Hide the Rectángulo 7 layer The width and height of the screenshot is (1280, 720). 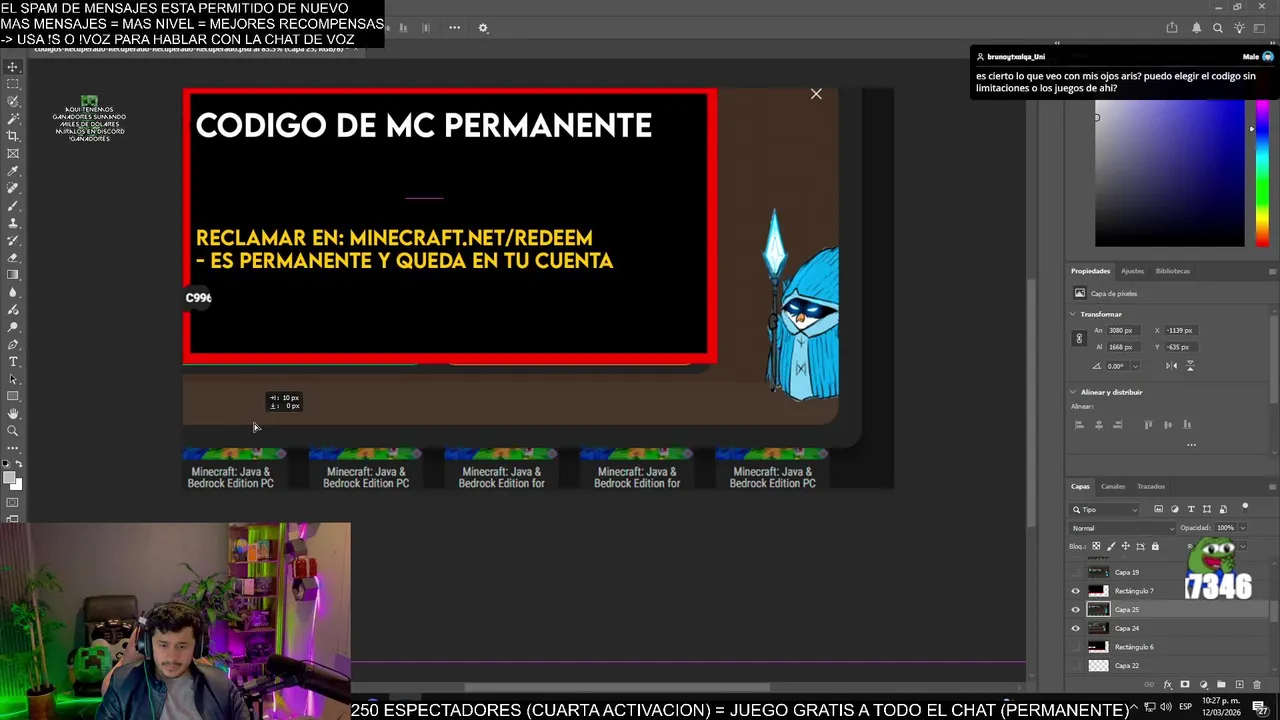[x=1075, y=591]
